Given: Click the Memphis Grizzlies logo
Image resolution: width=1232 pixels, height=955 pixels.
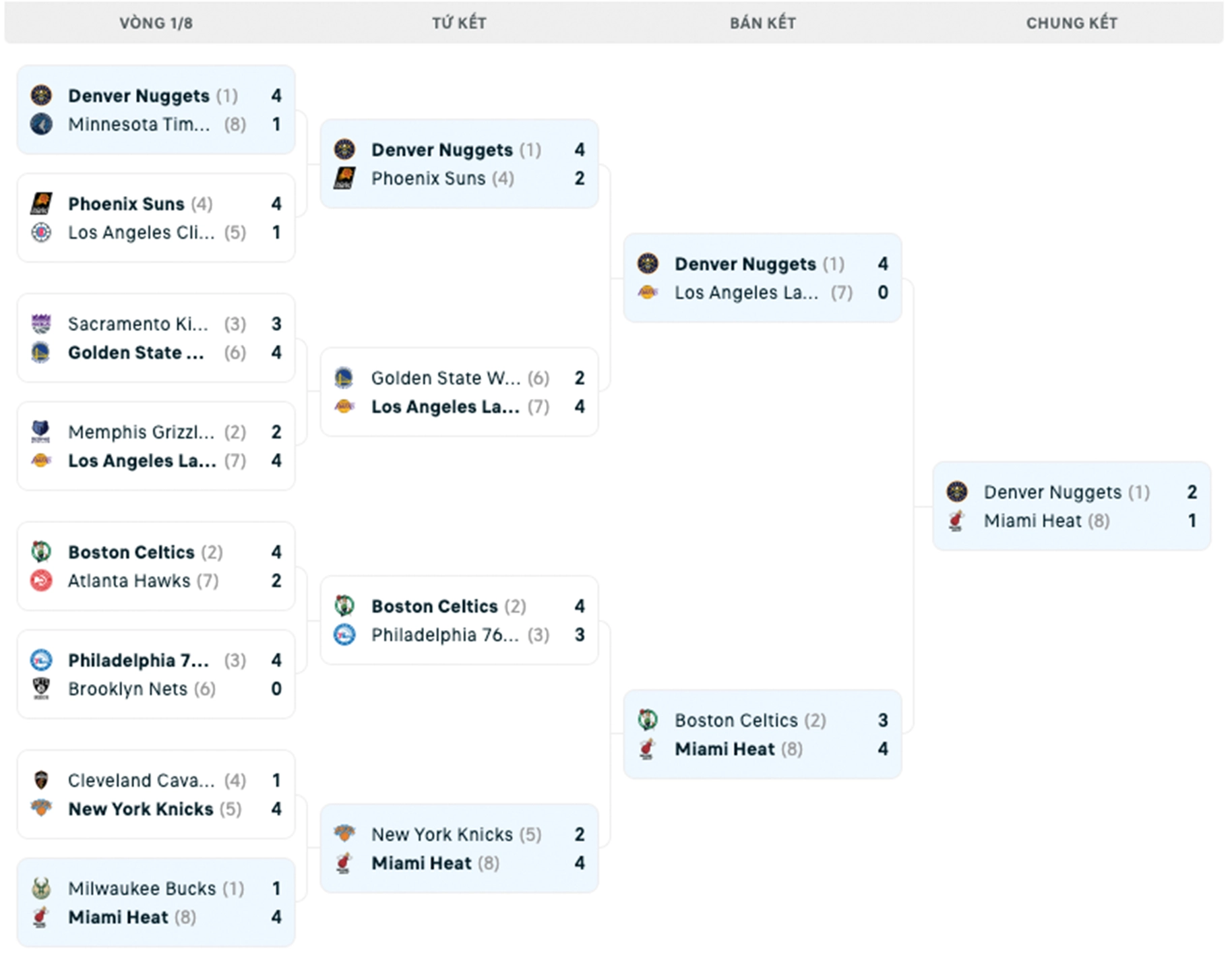Looking at the screenshot, I should (41, 432).
